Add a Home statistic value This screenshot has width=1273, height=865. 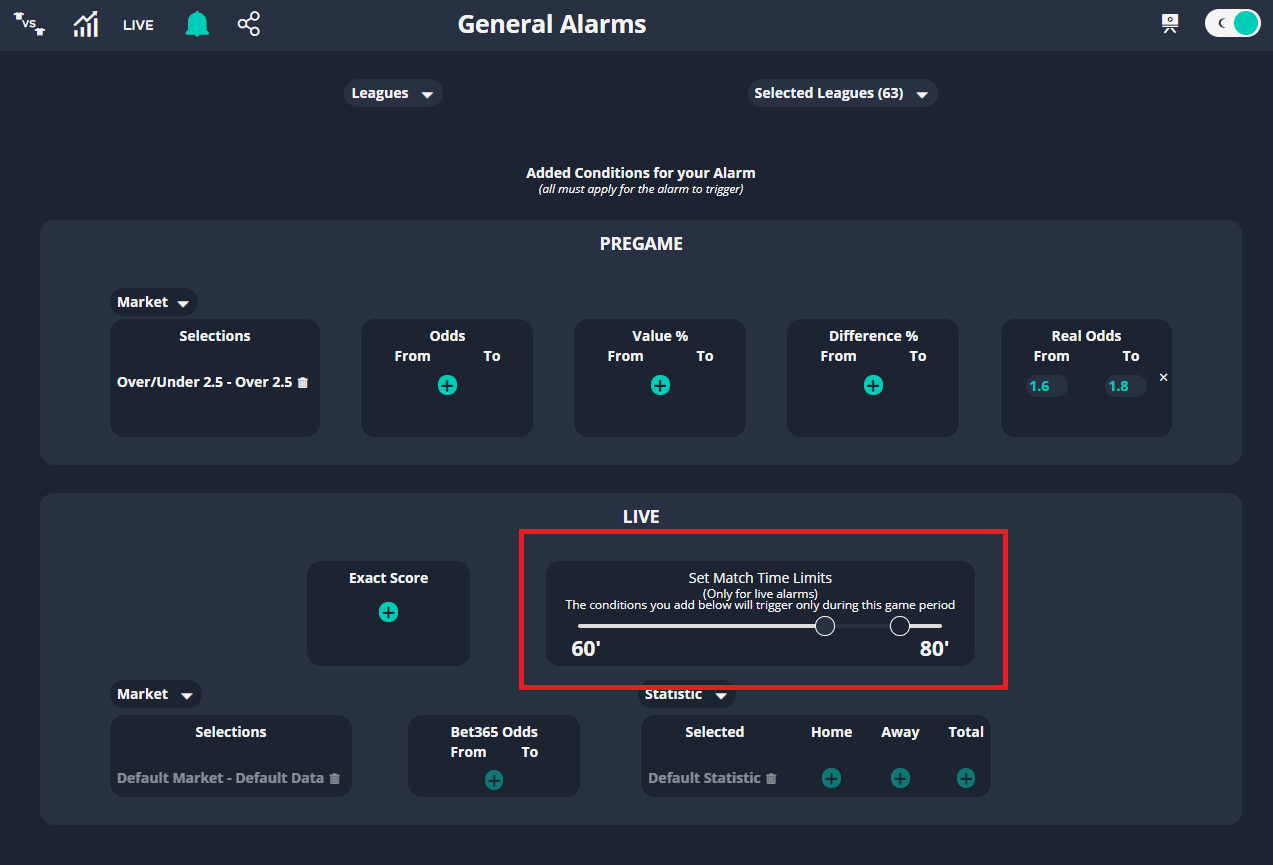pyautogui.click(x=831, y=777)
